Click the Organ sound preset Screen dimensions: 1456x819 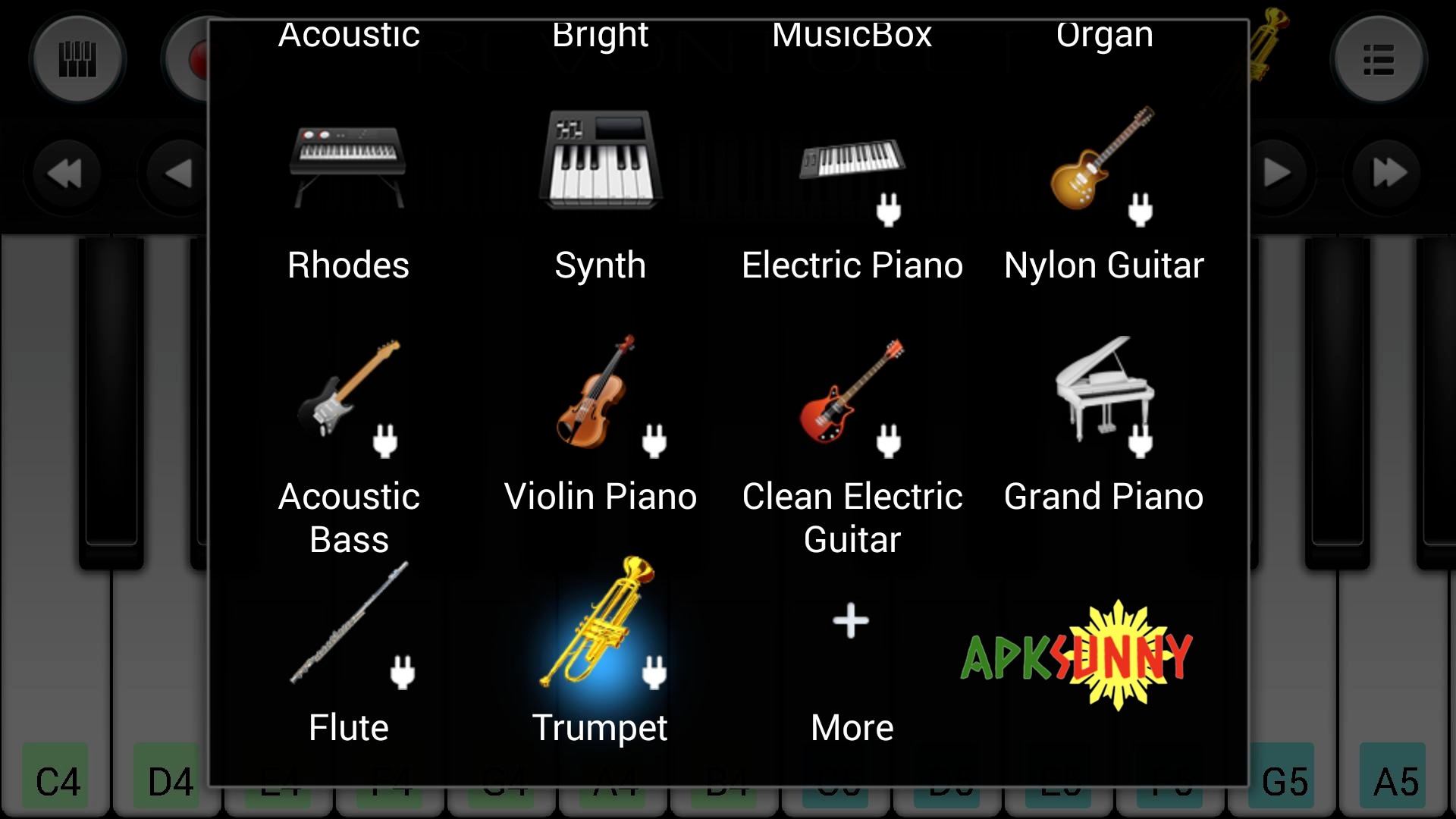[x=1102, y=33]
